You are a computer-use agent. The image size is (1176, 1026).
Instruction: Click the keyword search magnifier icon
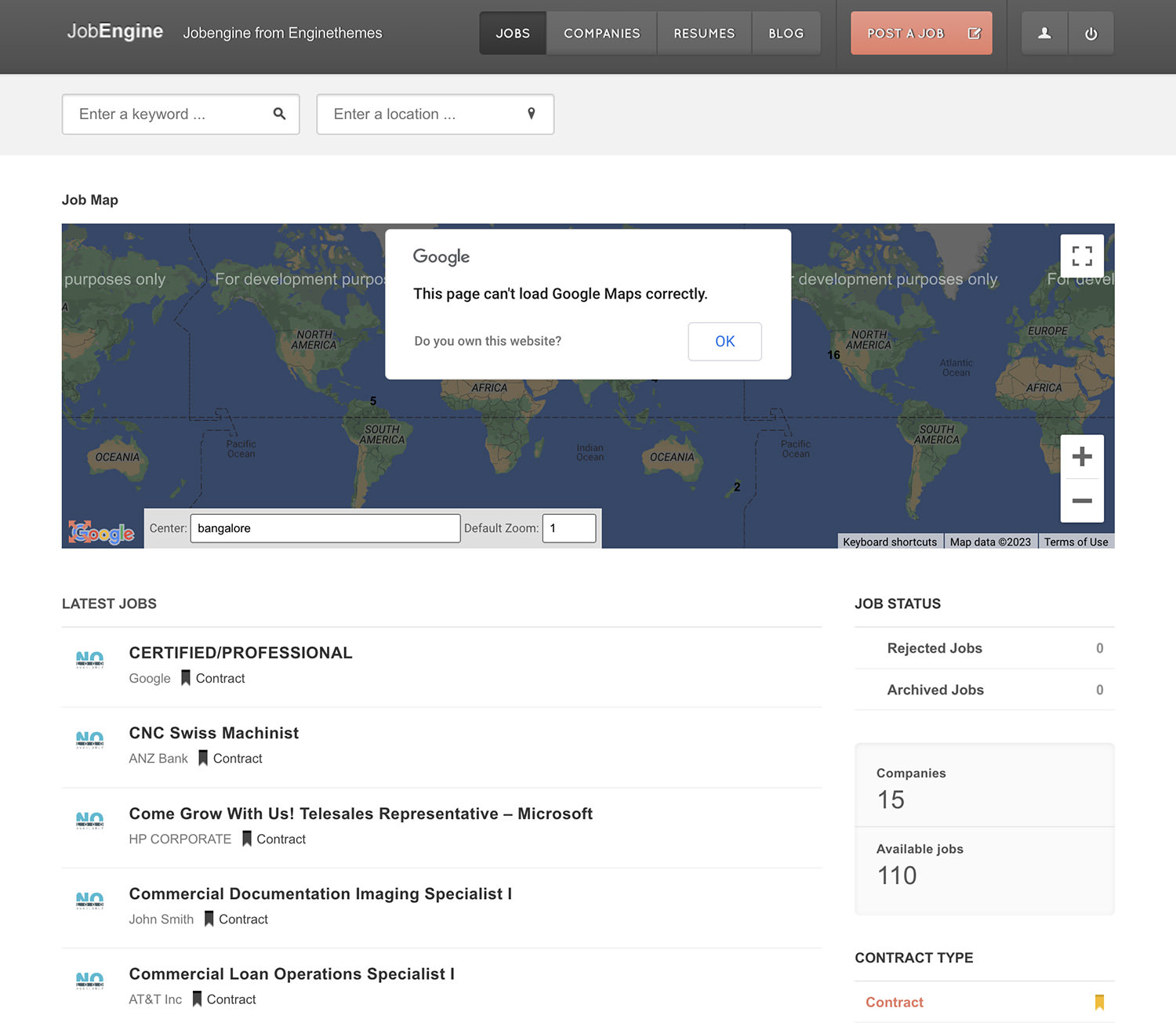point(279,114)
